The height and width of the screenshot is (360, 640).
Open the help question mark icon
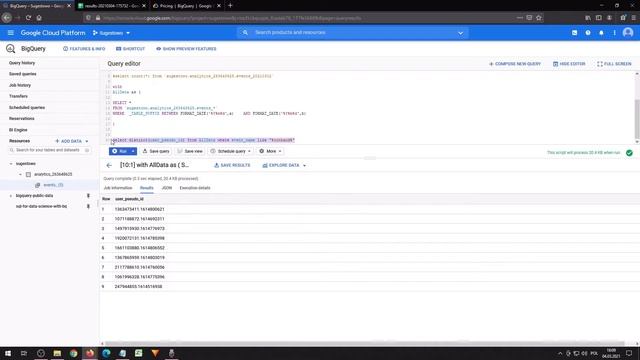tap(588, 33)
